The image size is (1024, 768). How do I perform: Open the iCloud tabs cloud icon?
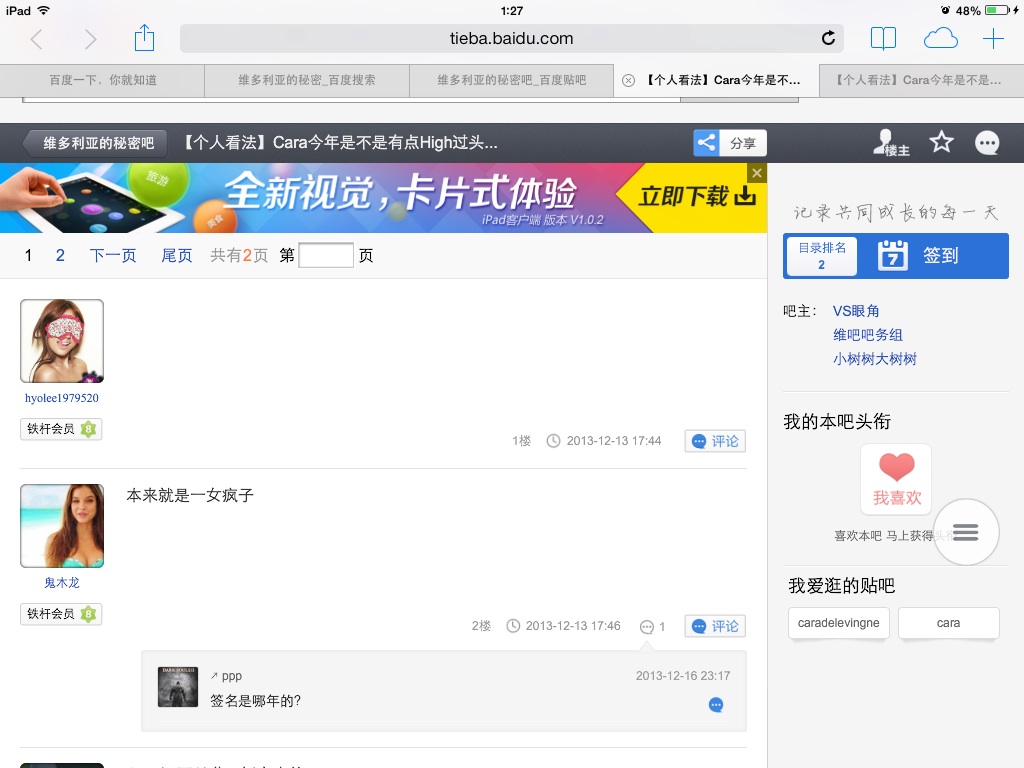(940, 39)
